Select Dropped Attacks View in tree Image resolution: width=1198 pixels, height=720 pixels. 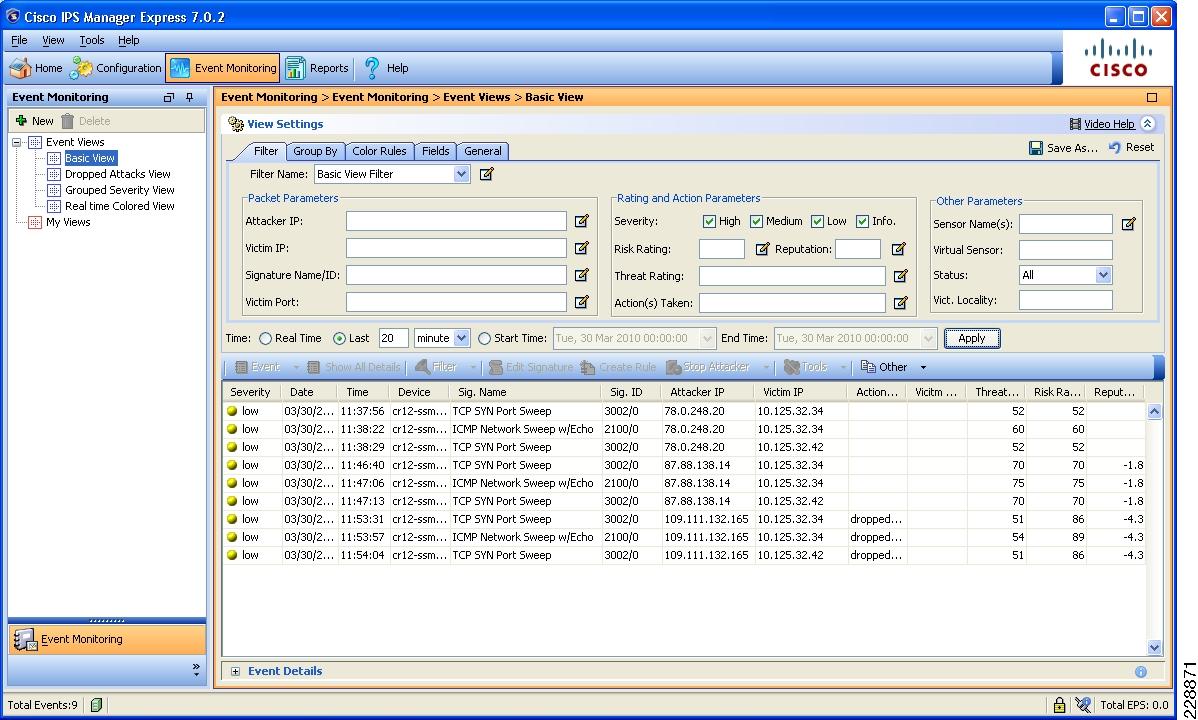click(117, 174)
